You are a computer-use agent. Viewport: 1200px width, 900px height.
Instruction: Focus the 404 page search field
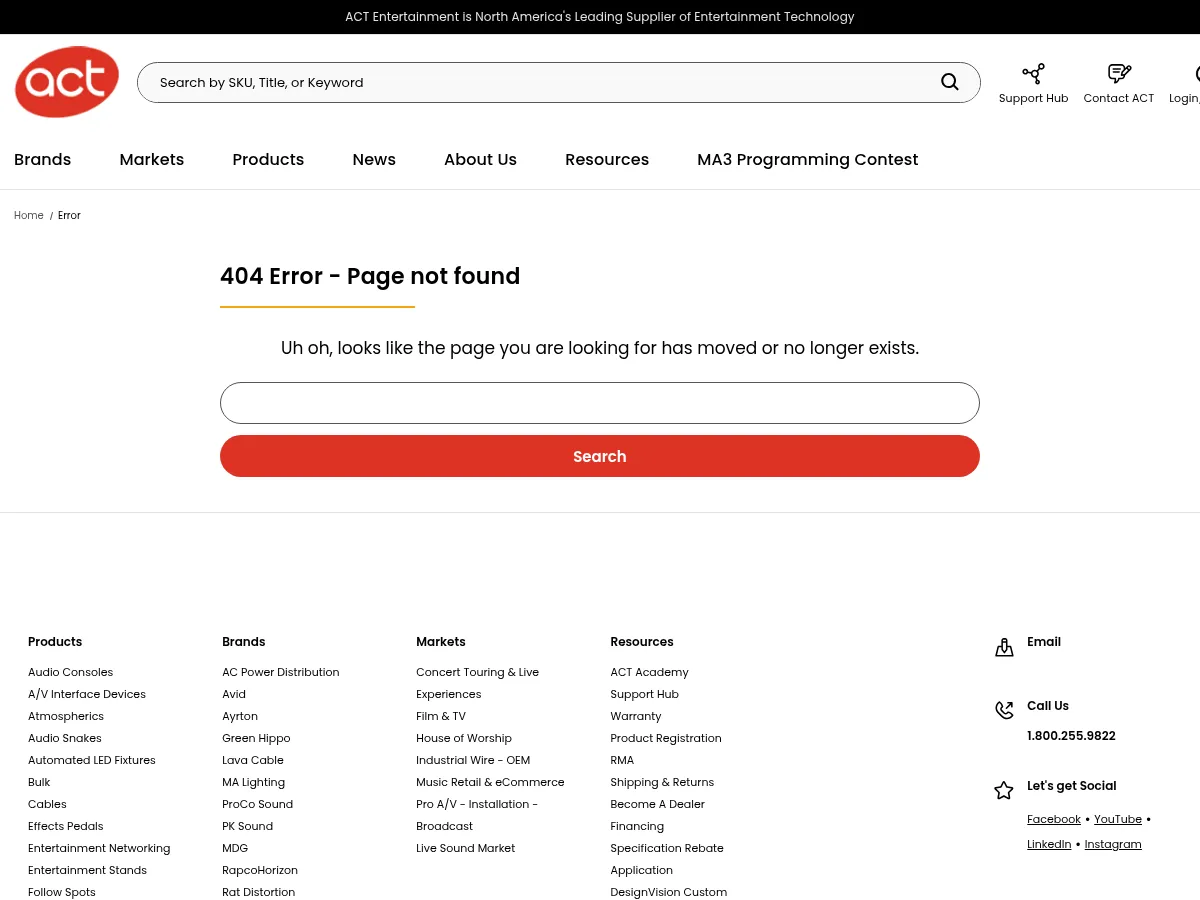[x=599, y=403]
